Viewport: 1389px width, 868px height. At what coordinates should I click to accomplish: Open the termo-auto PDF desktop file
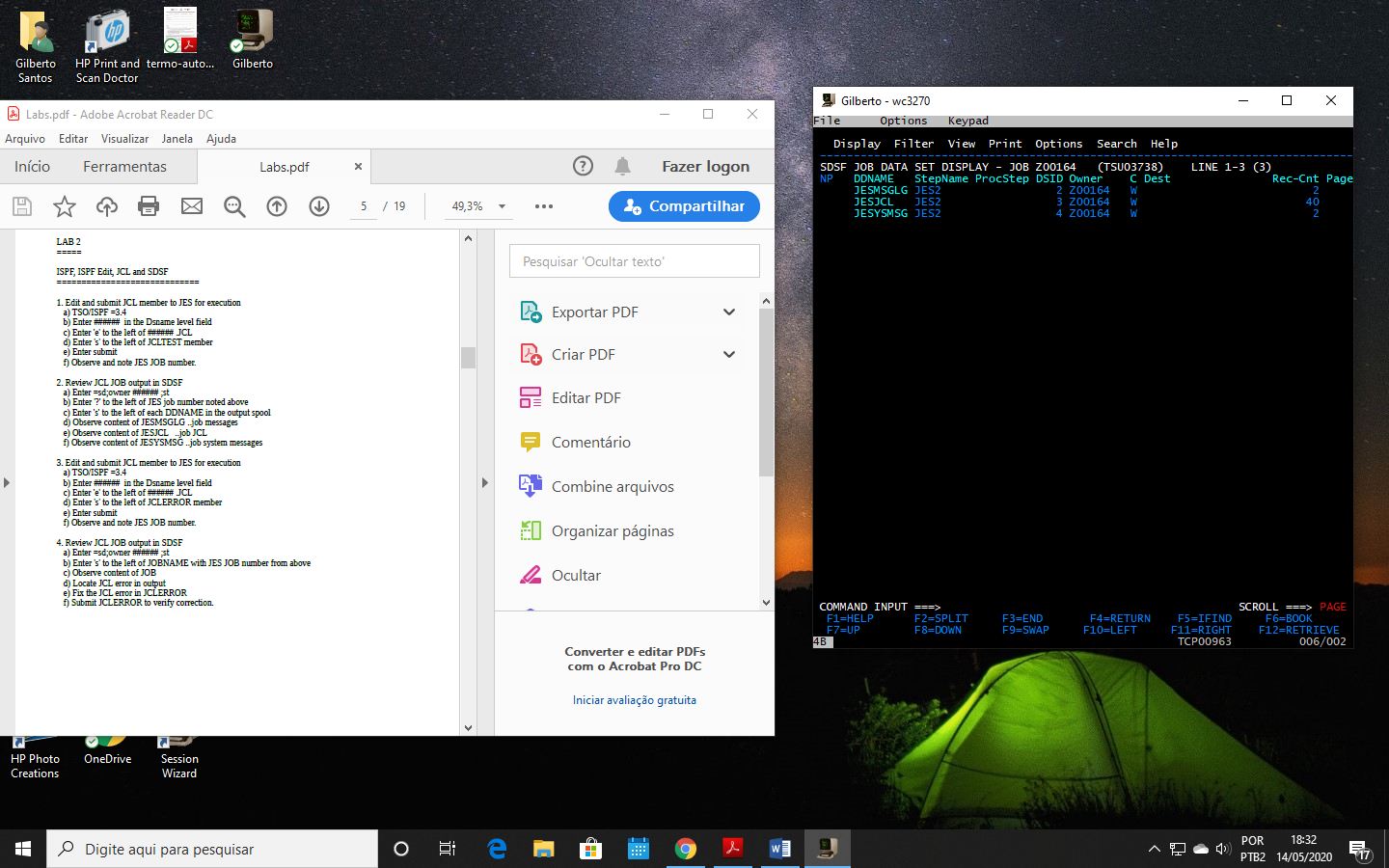tap(180, 39)
